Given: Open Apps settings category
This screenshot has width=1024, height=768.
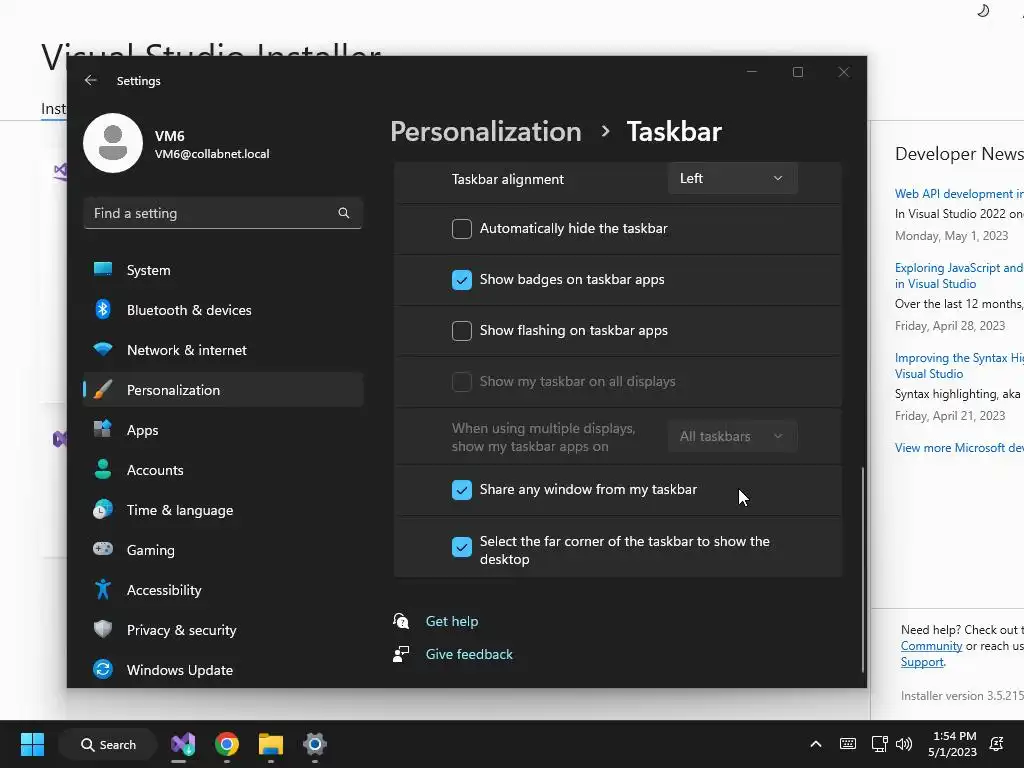Looking at the screenshot, I should pyautogui.click(x=223, y=430).
